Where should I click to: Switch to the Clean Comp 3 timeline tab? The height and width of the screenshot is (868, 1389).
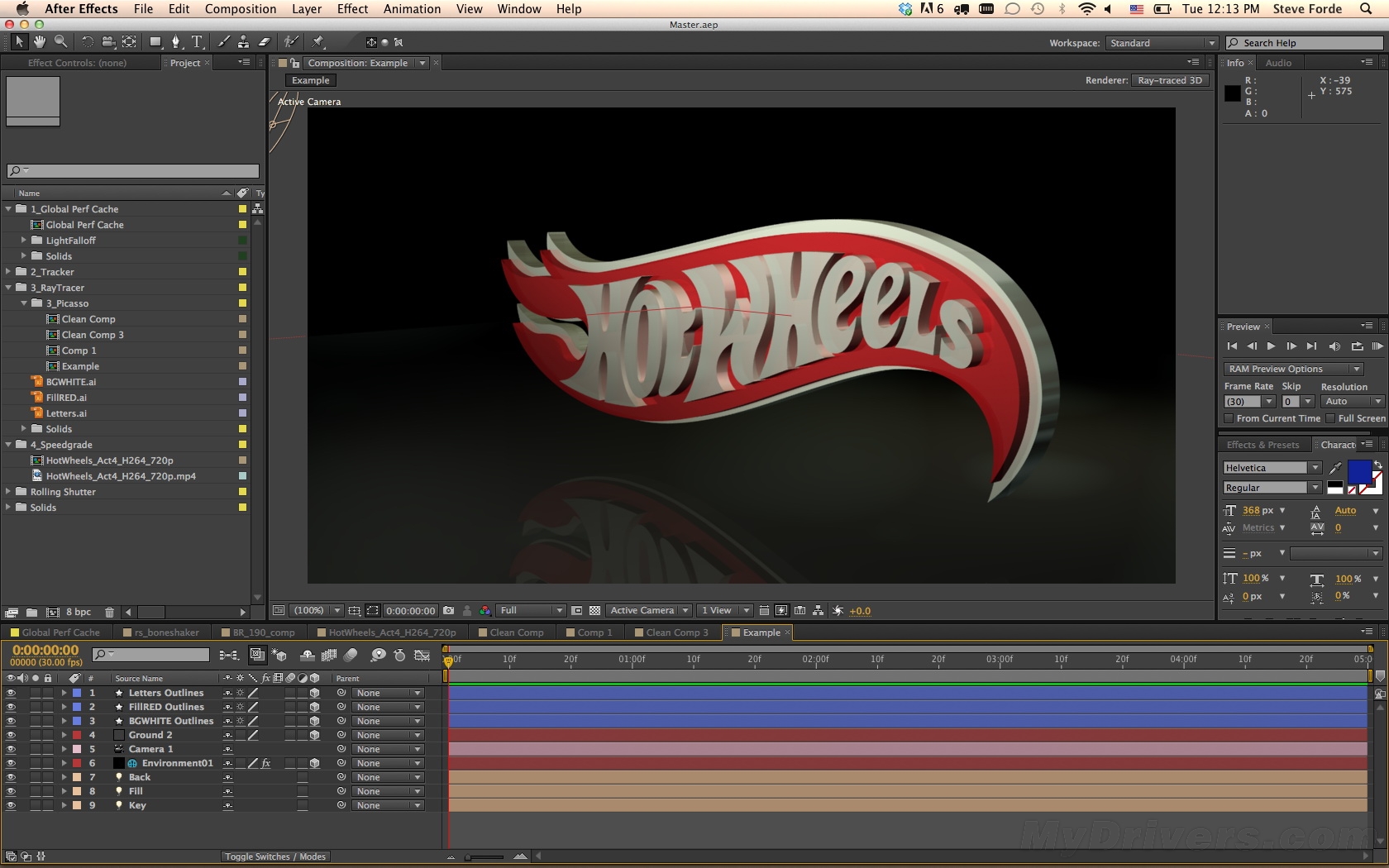[676, 632]
